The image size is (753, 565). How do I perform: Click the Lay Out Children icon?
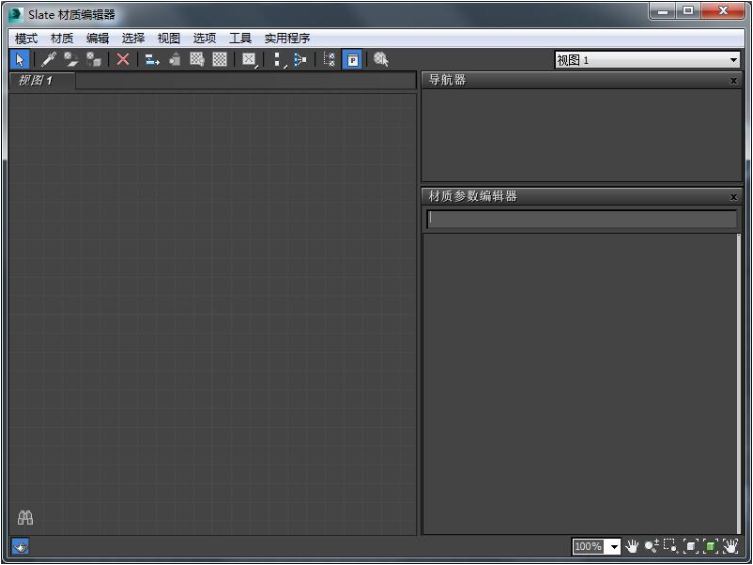pyautogui.click(x=300, y=60)
